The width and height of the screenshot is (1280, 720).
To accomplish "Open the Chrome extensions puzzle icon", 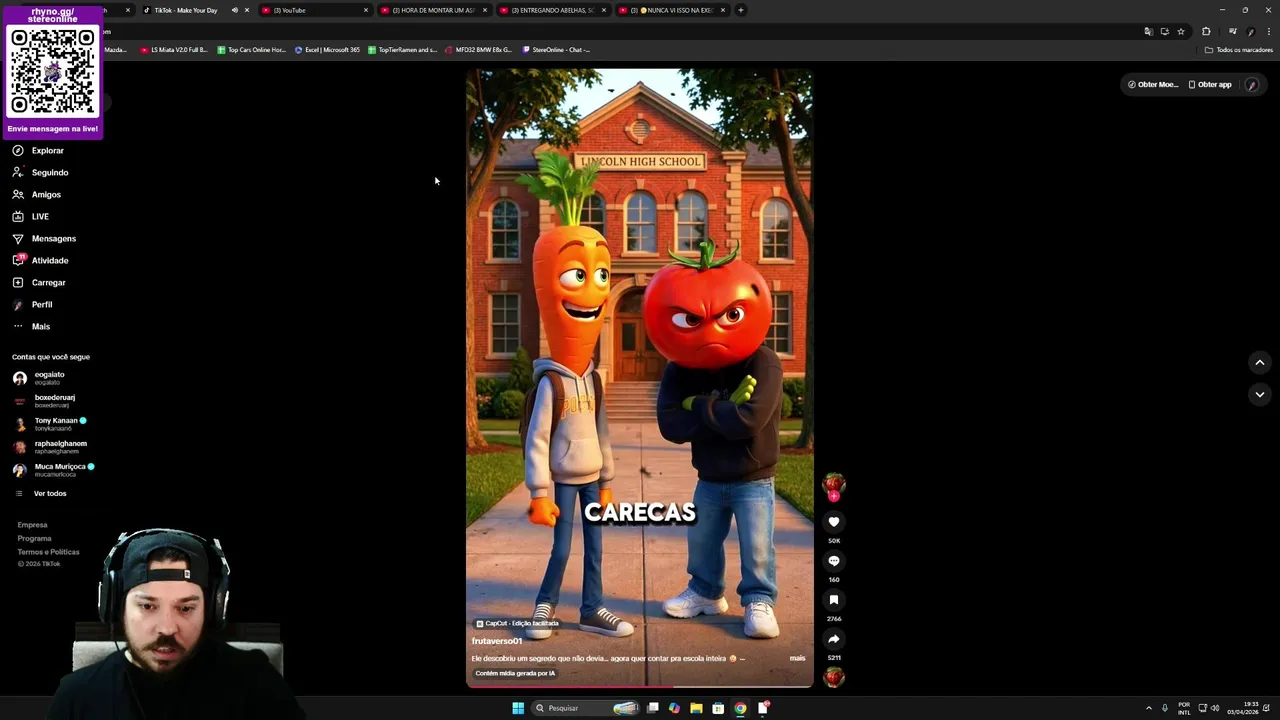I will (1206, 31).
